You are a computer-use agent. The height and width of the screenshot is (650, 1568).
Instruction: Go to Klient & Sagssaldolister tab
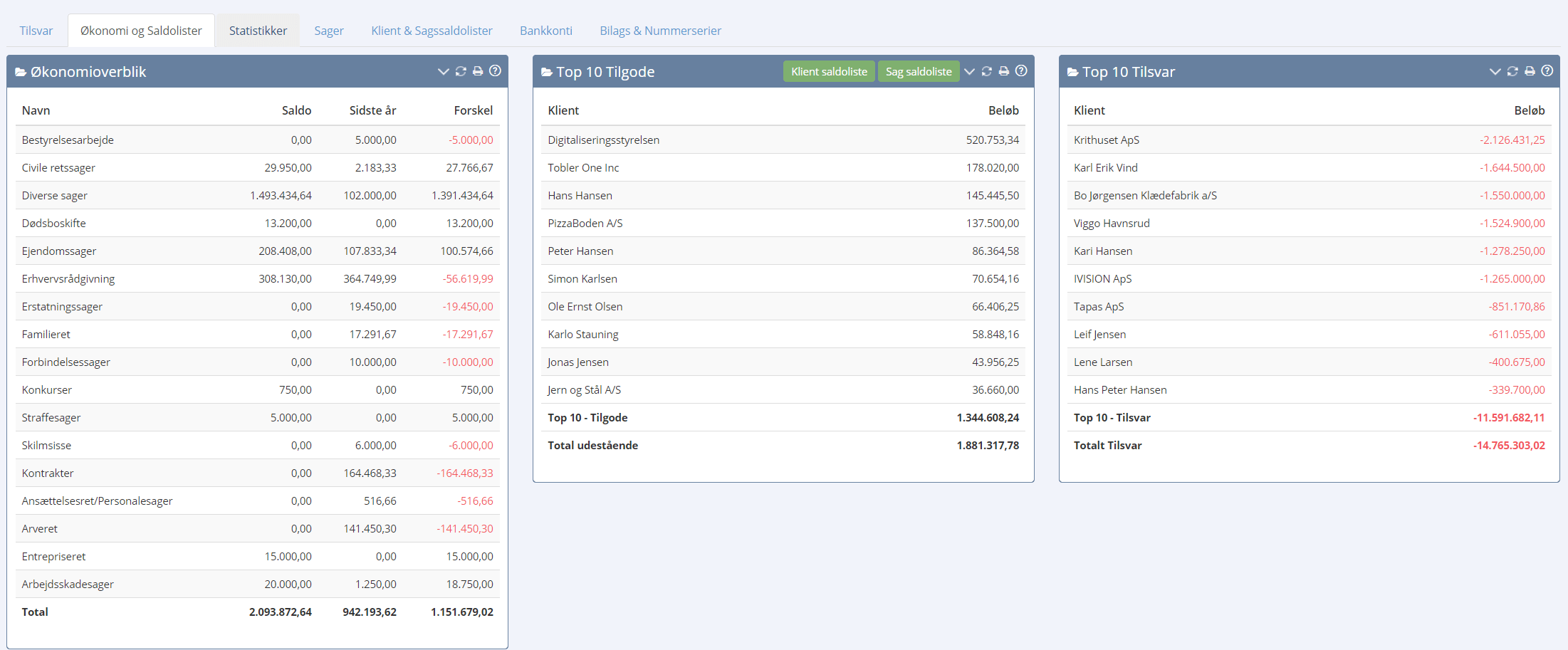pos(432,31)
